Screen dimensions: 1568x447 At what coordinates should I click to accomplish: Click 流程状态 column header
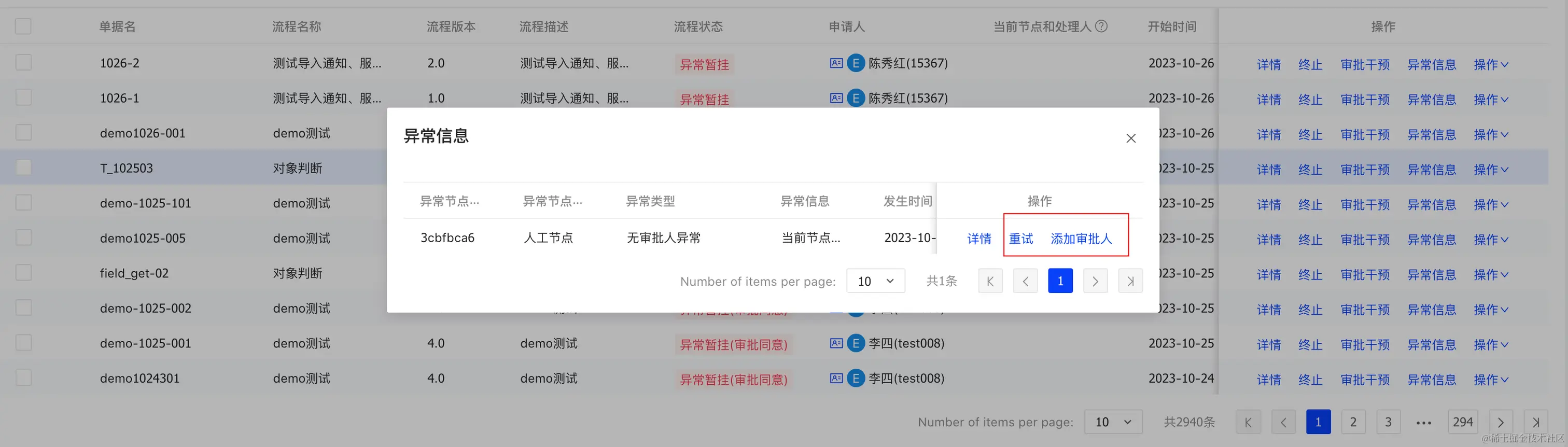coord(698,26)
